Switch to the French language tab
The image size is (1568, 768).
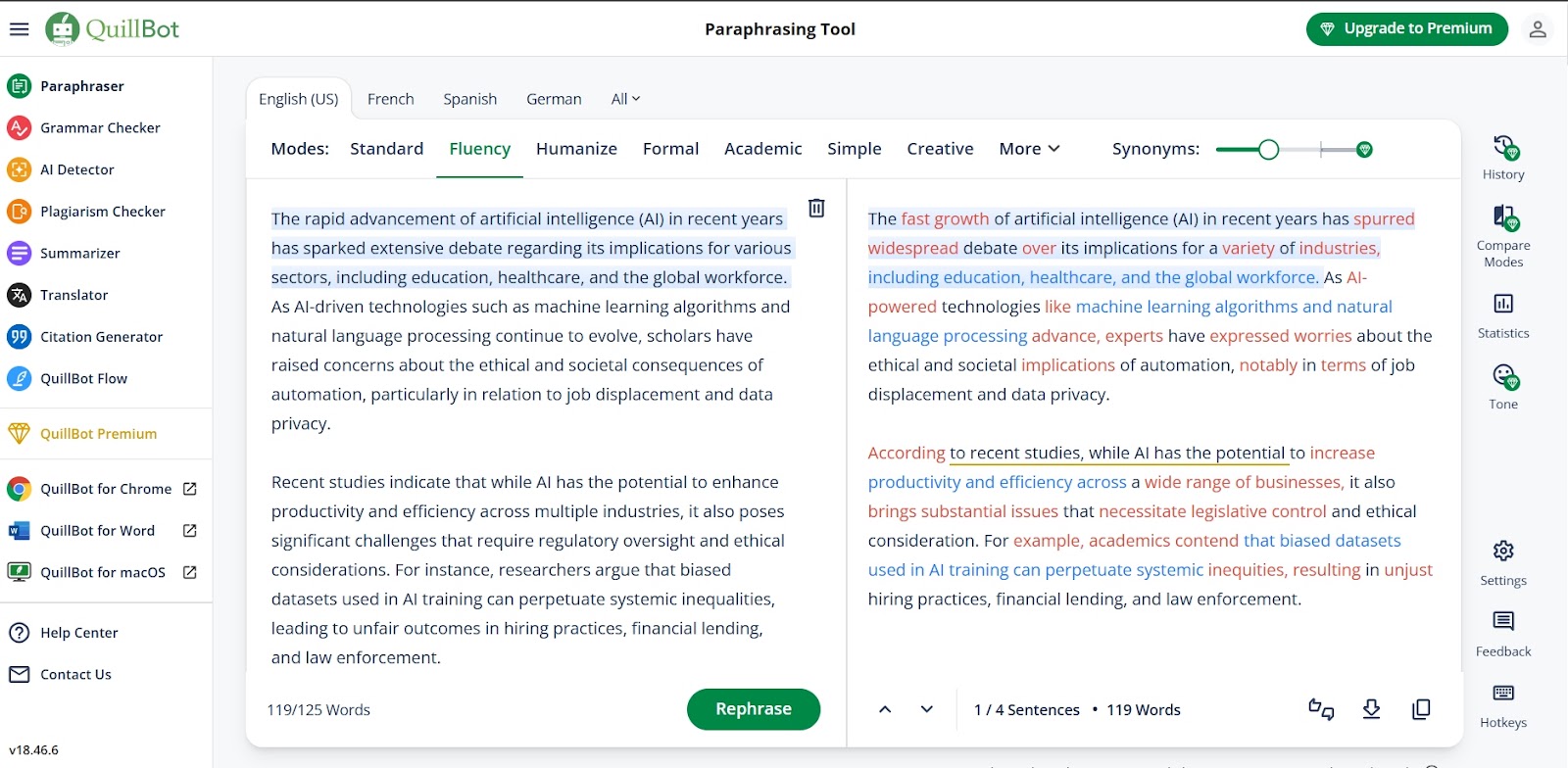[391, 99]
